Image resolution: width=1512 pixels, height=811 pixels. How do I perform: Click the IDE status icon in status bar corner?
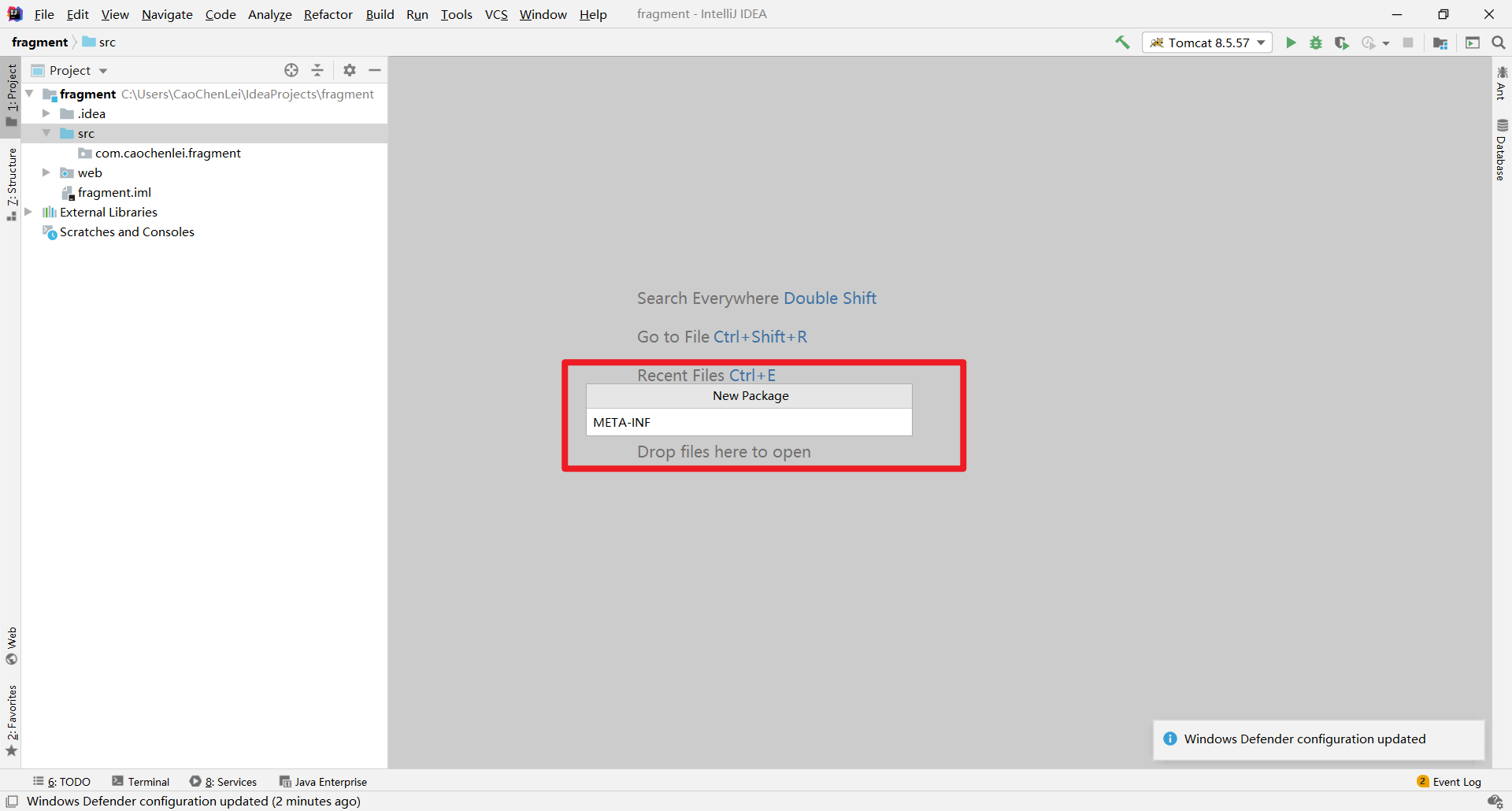(x=1495, y=802)
